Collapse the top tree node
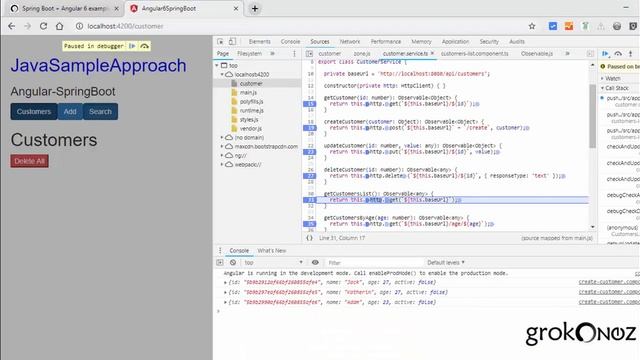Screen dimensions: 640x360 (x=217, y=65)
